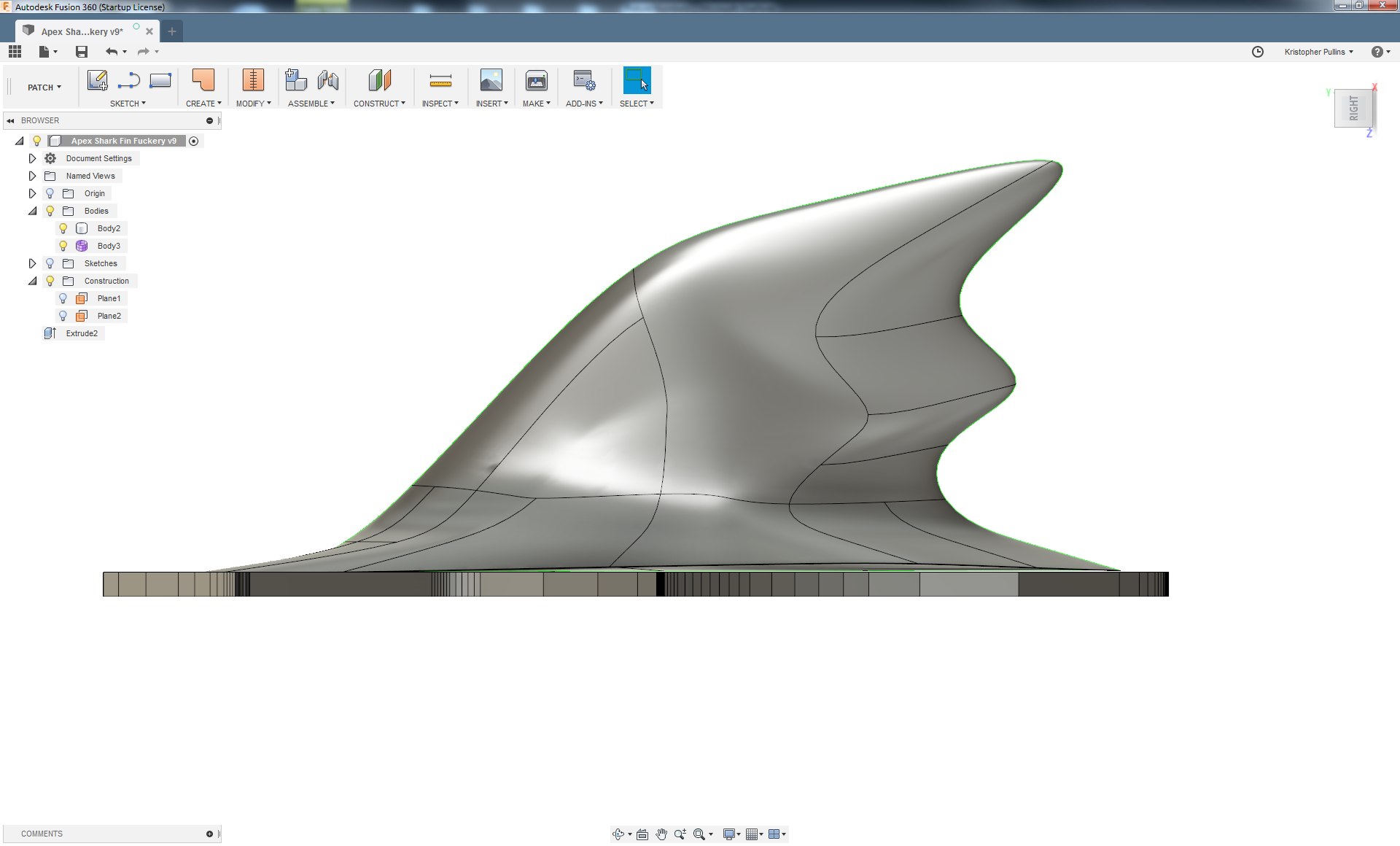Collapse the Bodies folder

pyautogui.click(x=32, y=211)
